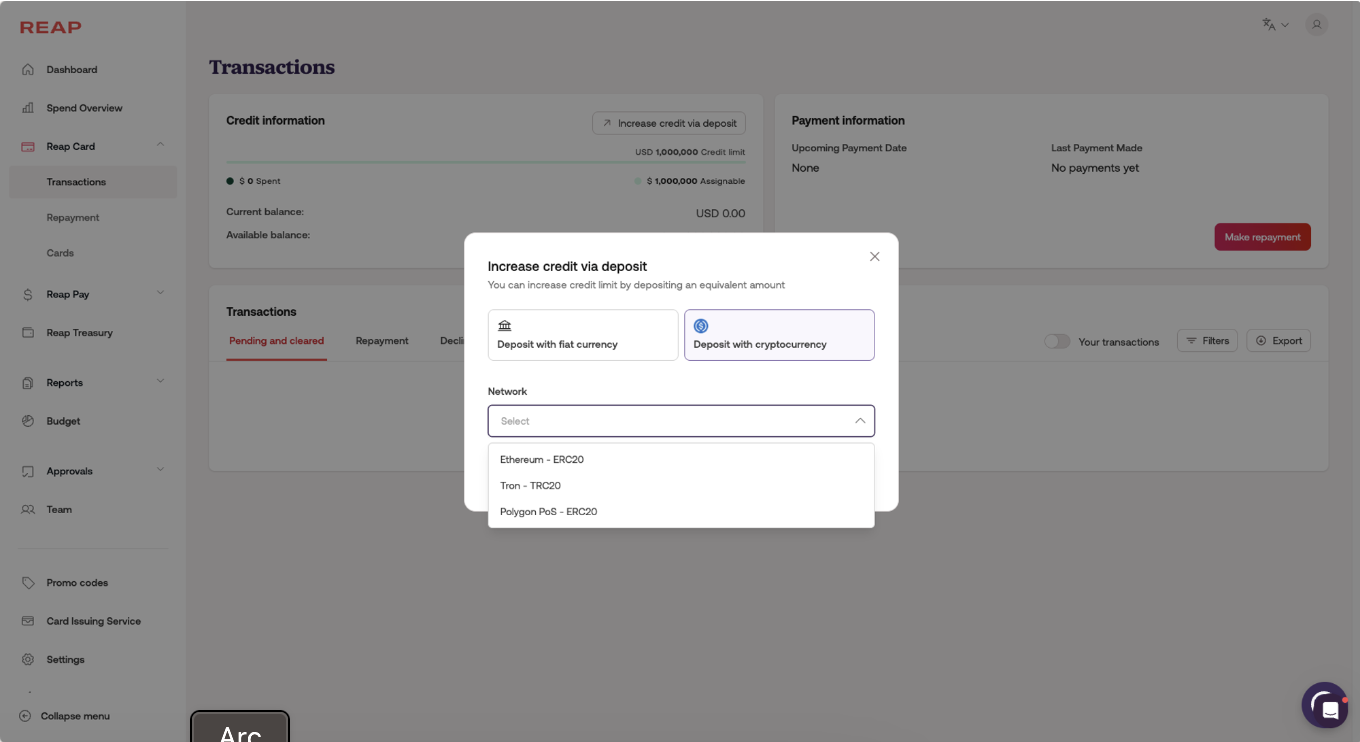Click the Spend Overview chart icon
The width and height of the screenshot is (1360, 742).
[x=28, y=108]
